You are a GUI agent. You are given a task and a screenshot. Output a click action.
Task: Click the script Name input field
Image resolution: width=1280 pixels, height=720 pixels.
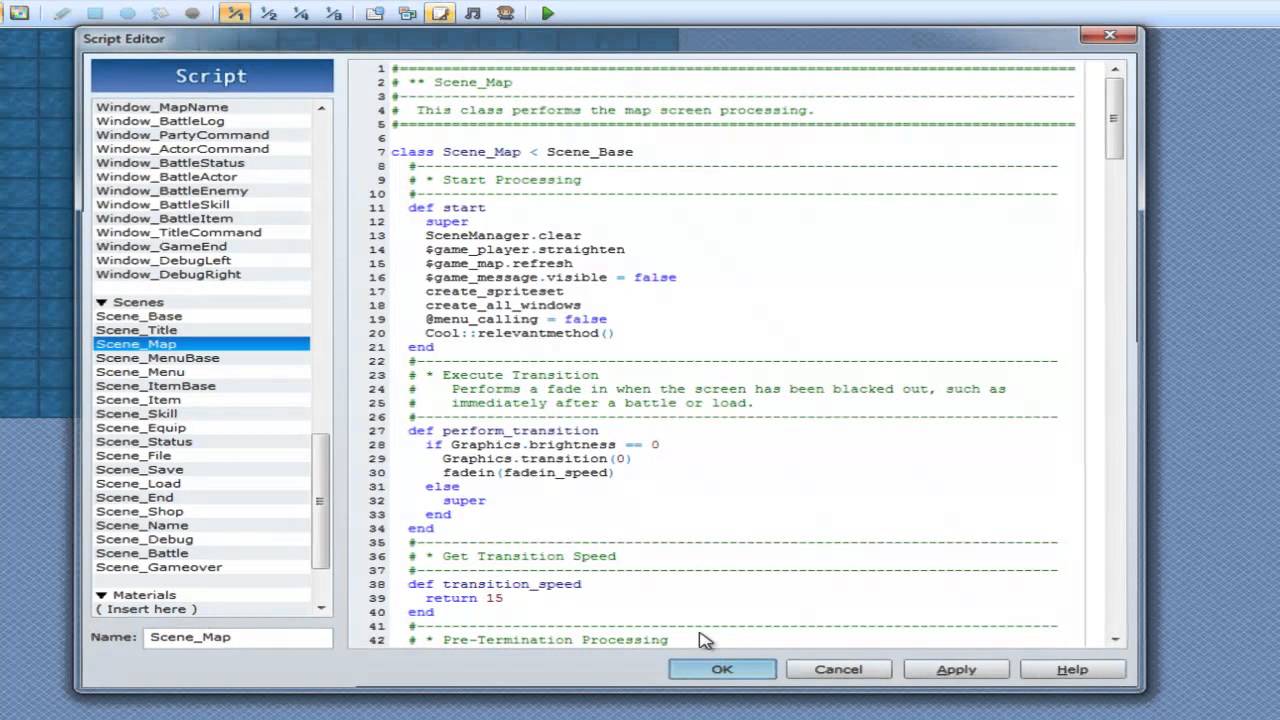[238, 637]
